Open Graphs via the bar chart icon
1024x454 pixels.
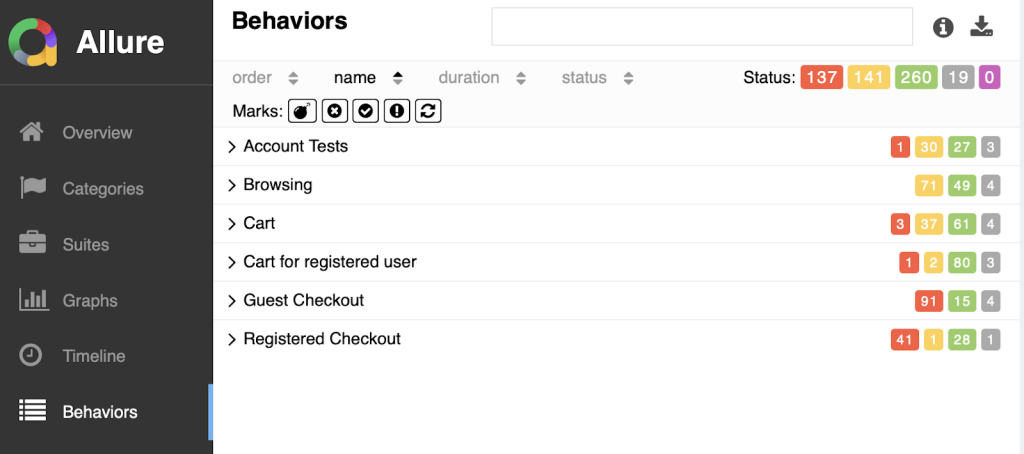point(33,300)
